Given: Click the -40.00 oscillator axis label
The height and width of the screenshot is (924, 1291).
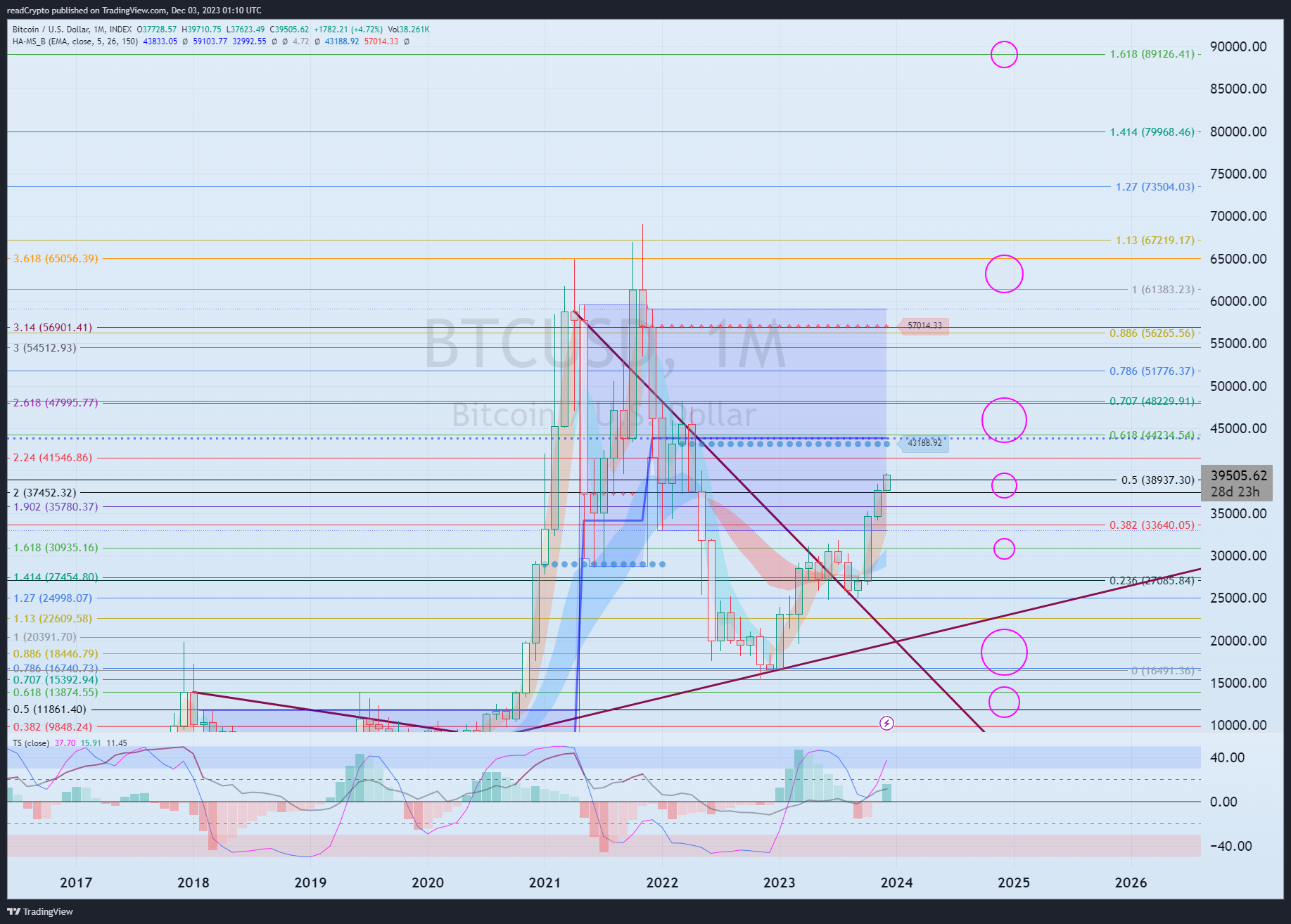Looking at the screenshot, I should [1230, 846].
